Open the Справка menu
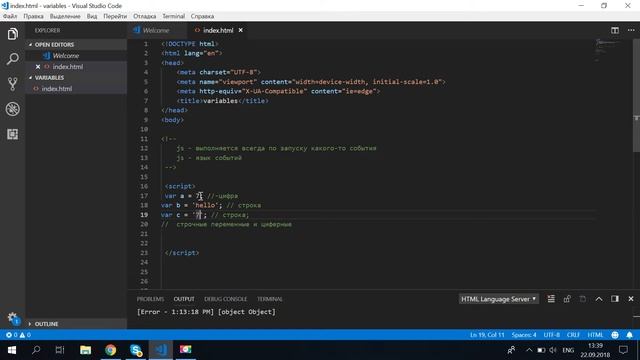Screen dimensions: 640x360 pyautogui.click(x=202, y=16)
